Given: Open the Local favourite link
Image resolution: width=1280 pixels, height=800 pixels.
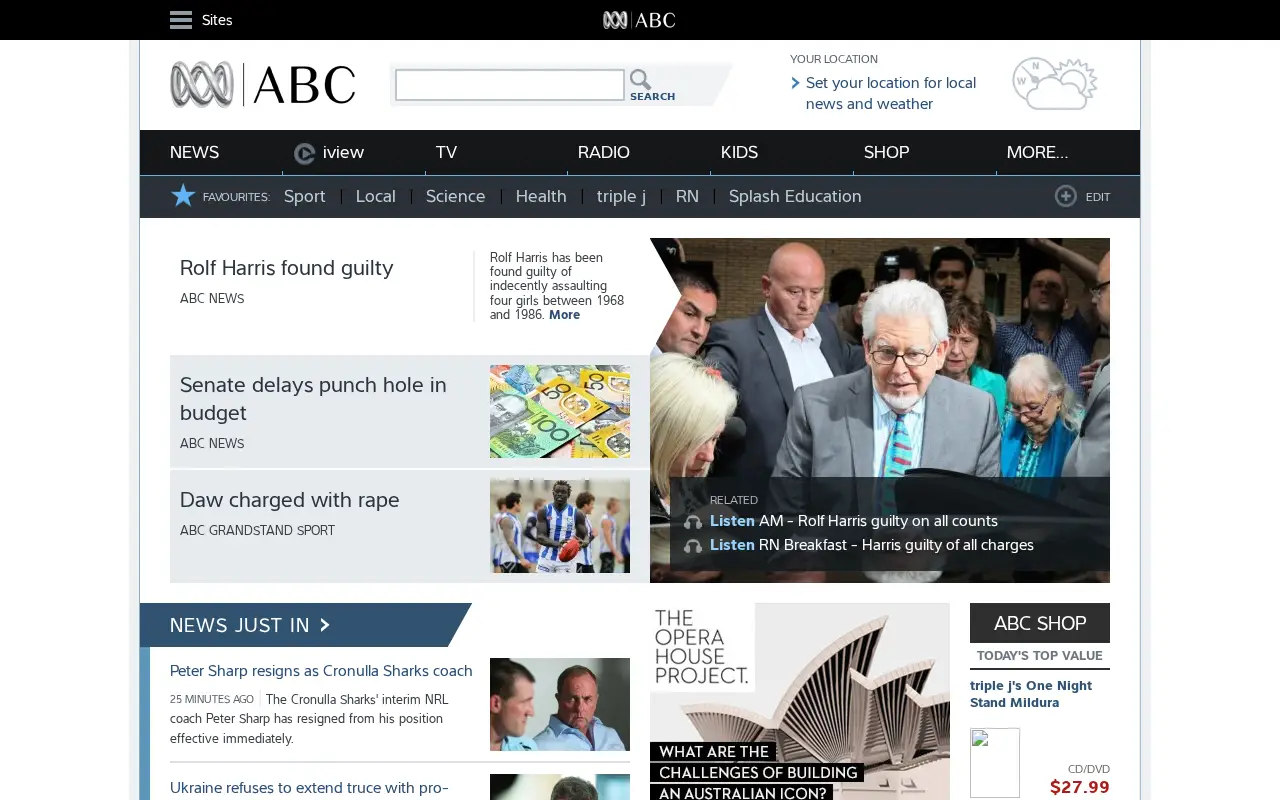Looking at the screenshot, I should coord(376,196).
